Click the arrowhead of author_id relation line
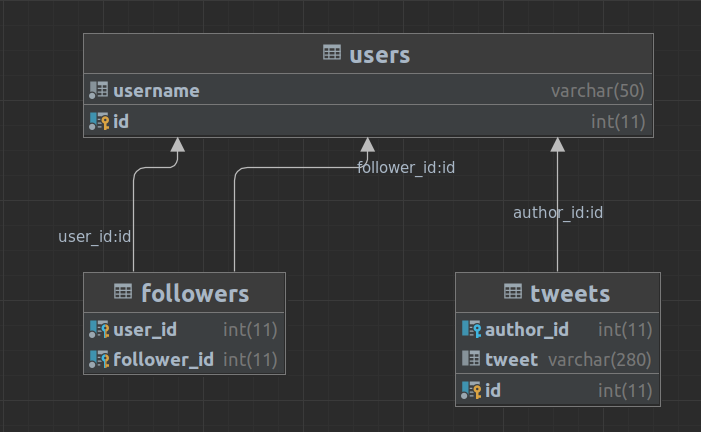This screenshot has width=701, height=432. coord(557,145)
